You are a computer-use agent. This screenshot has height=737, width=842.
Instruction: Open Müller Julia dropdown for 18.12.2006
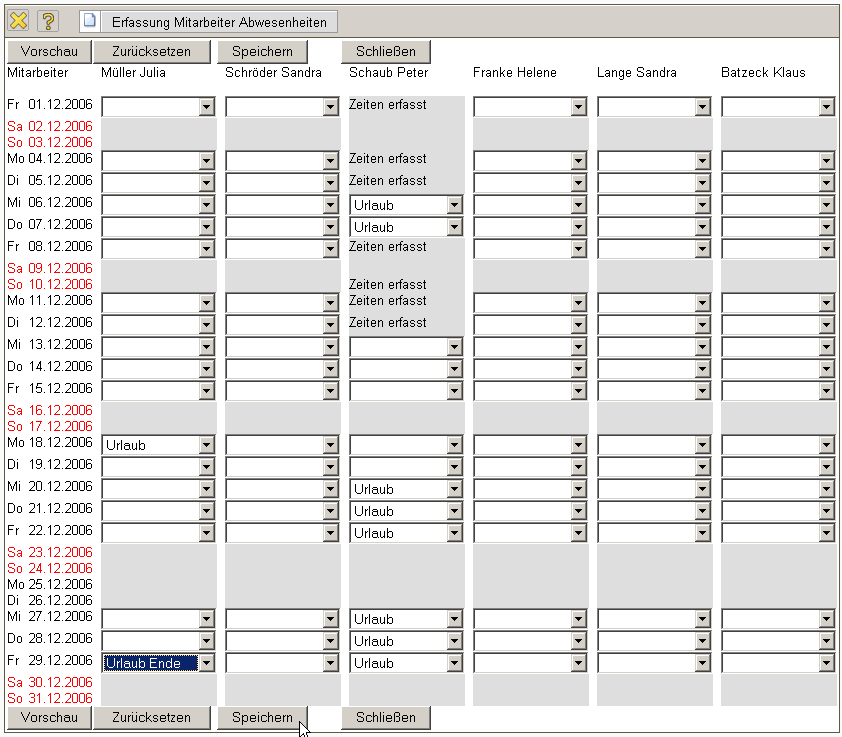pyautogui.click(x=206, y=445)
